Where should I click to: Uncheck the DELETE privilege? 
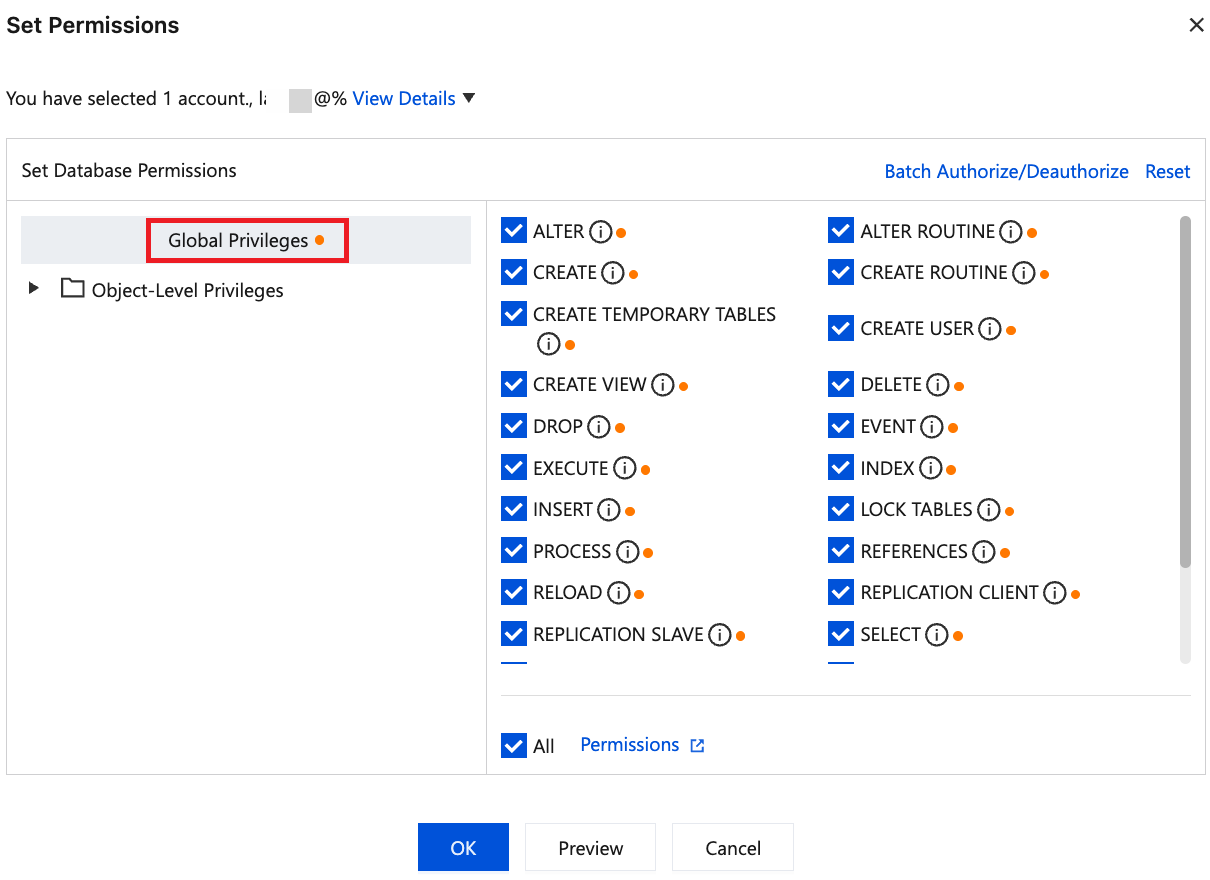tap(841, 385)
